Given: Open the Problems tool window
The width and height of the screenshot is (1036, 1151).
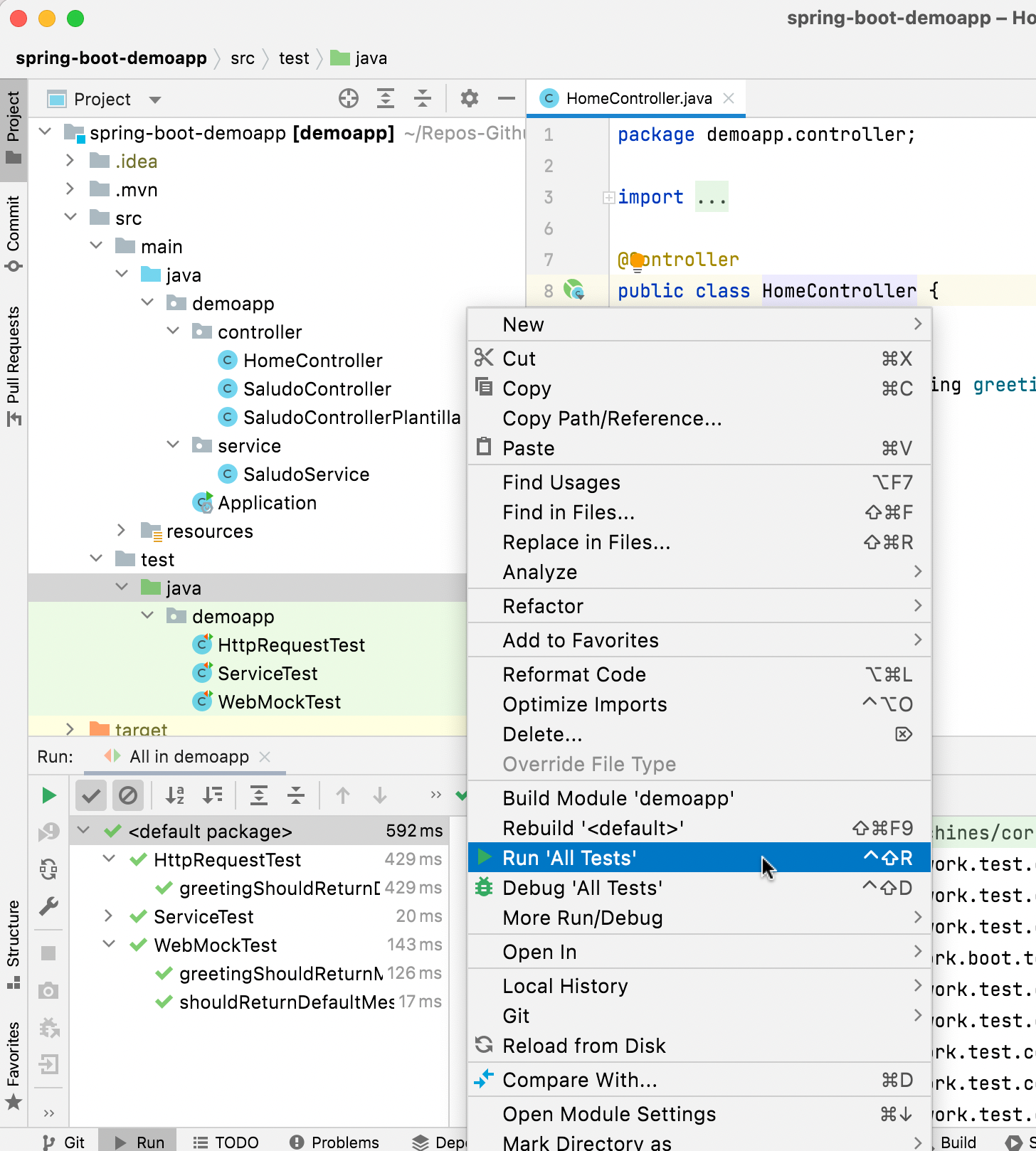Looking at the screenshot, I should (x=335, y=1142).
